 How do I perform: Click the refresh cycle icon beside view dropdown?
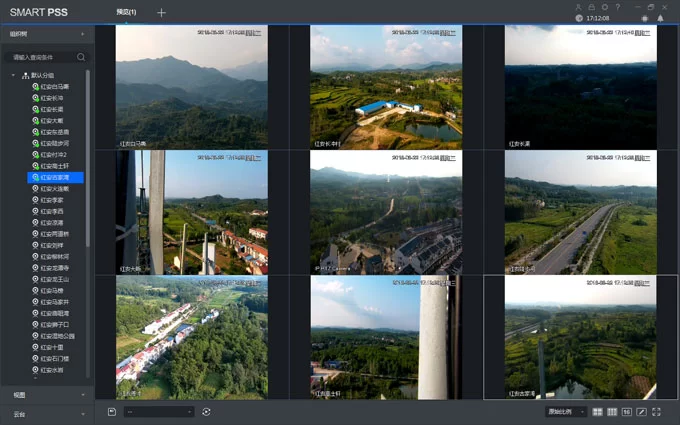(206, 412)
